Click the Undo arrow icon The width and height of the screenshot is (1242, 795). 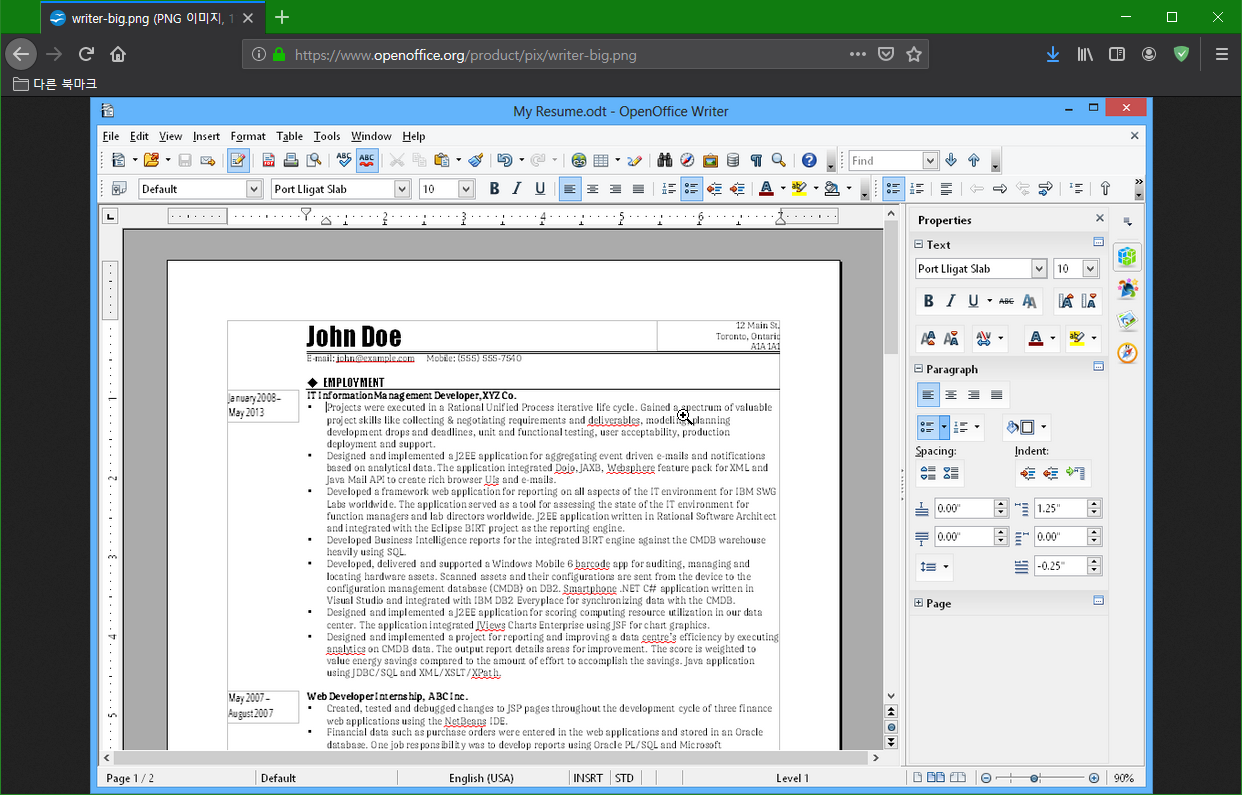click(504, 160)
